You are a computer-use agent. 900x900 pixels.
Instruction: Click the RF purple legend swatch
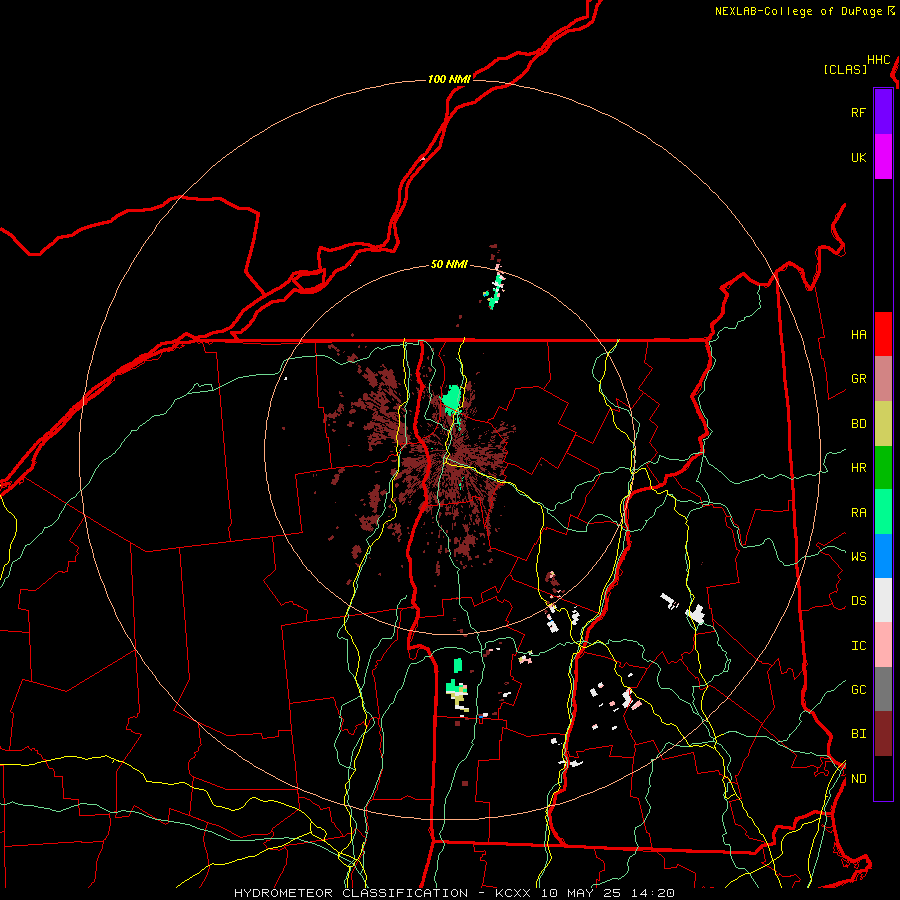click(883, 112)
